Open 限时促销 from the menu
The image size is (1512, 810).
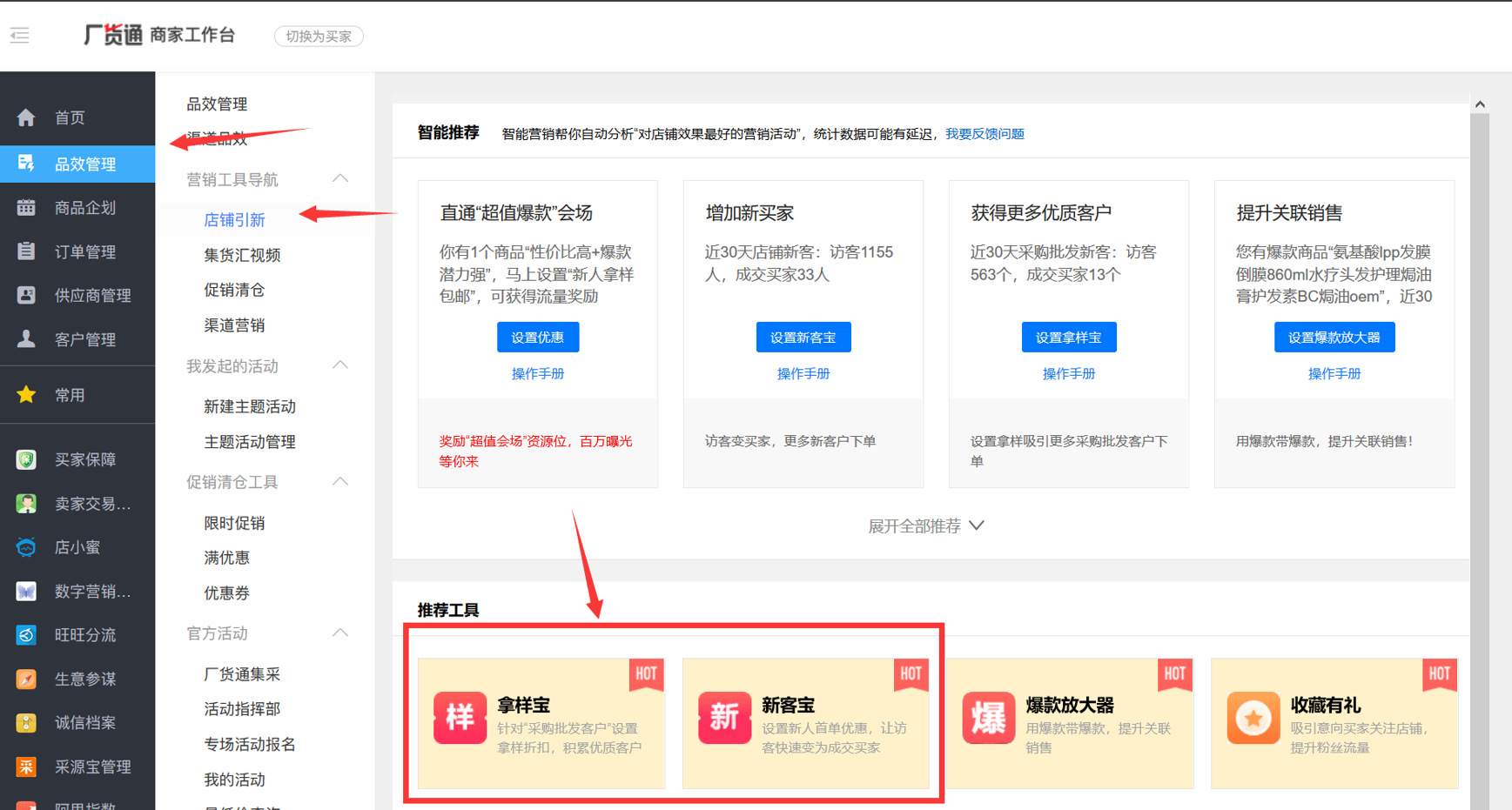click(233, 522)
